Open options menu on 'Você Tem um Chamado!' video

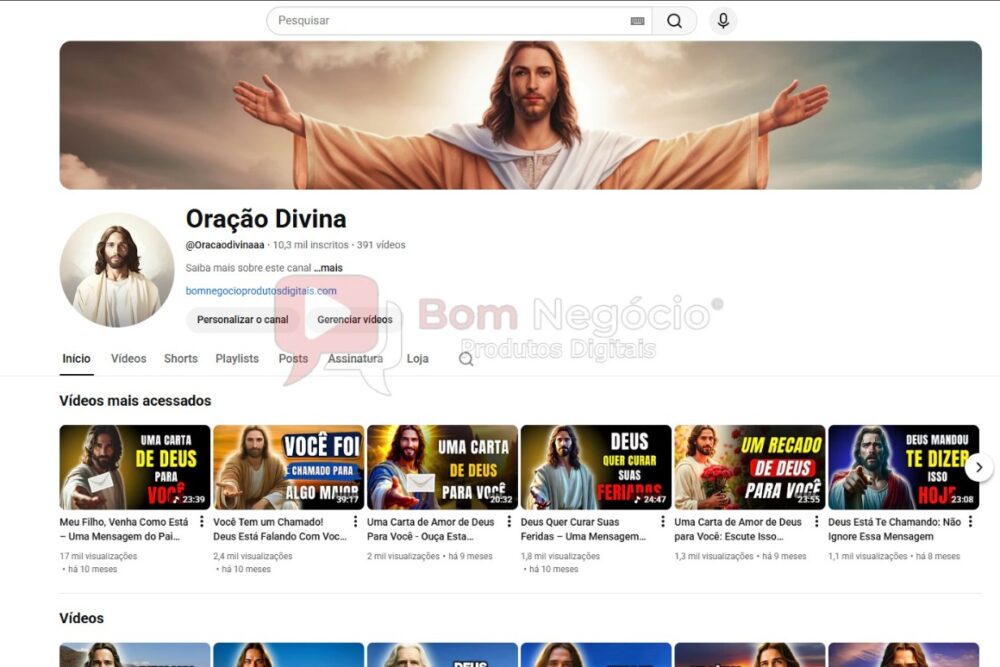tap(354, 522)
